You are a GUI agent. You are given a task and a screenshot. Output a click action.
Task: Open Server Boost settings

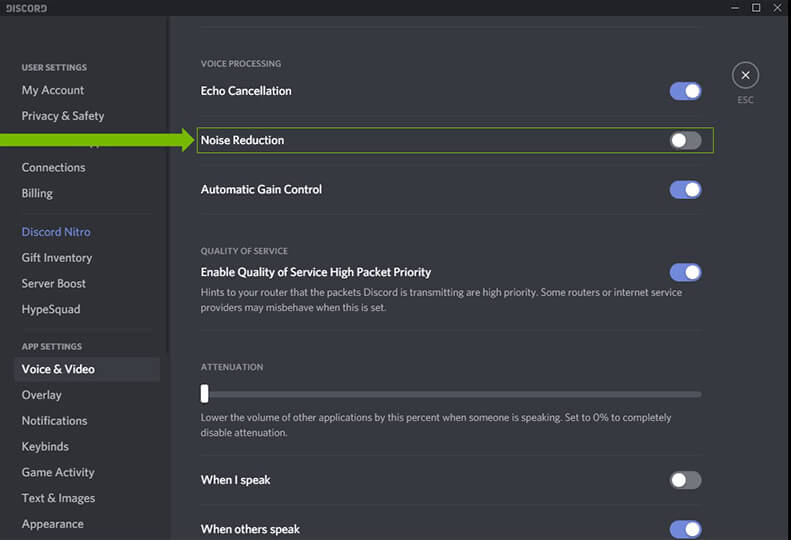[54, 284]
